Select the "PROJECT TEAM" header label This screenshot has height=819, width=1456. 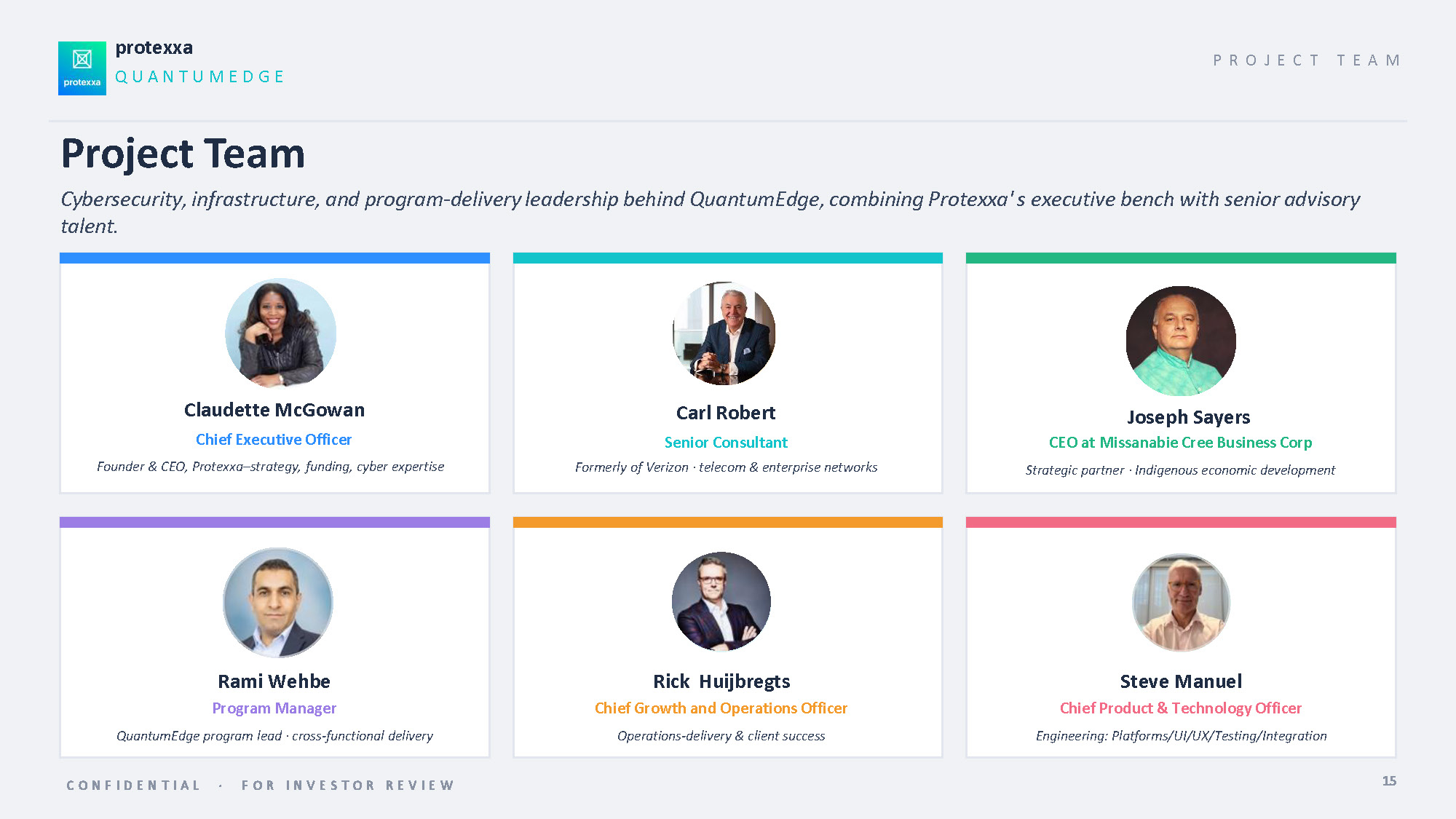click(x=1307, y=60)
